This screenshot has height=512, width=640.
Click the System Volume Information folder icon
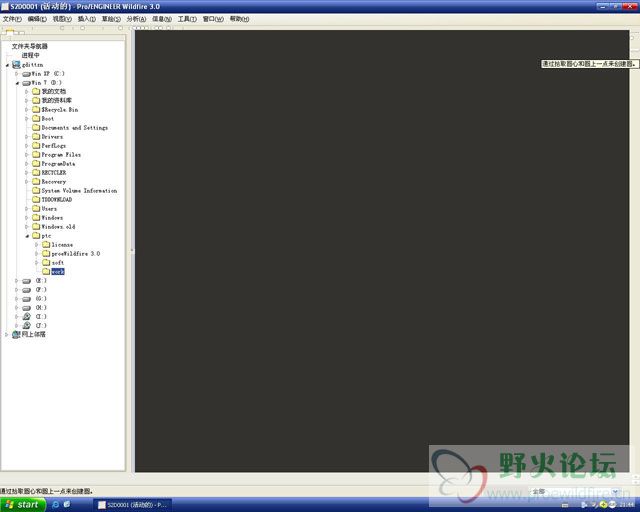36,190
